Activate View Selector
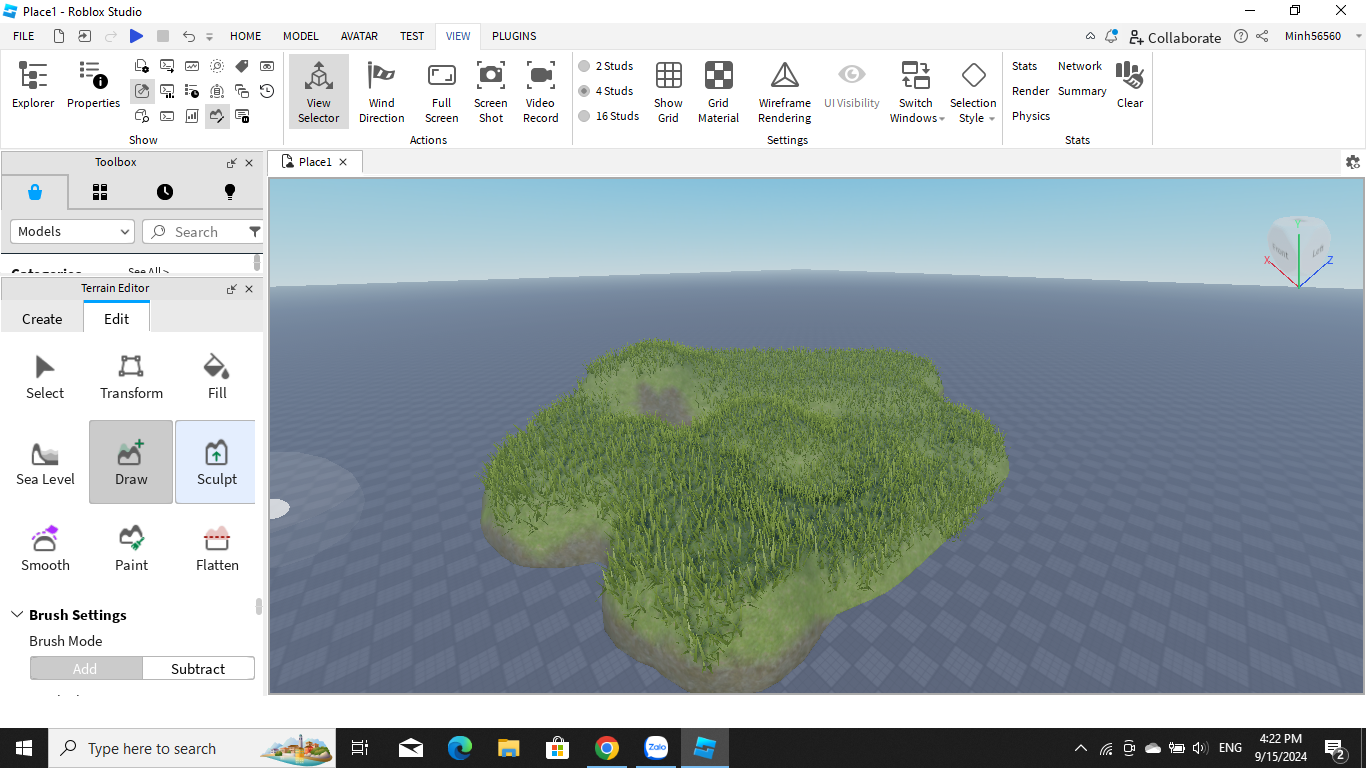Viewport: 1366px width, 768px height. point(319,91)
